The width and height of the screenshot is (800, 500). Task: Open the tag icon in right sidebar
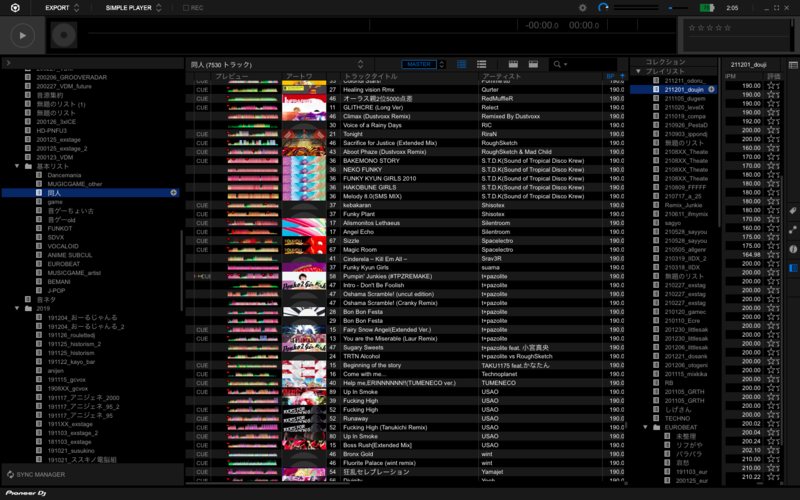click(793, 210)
